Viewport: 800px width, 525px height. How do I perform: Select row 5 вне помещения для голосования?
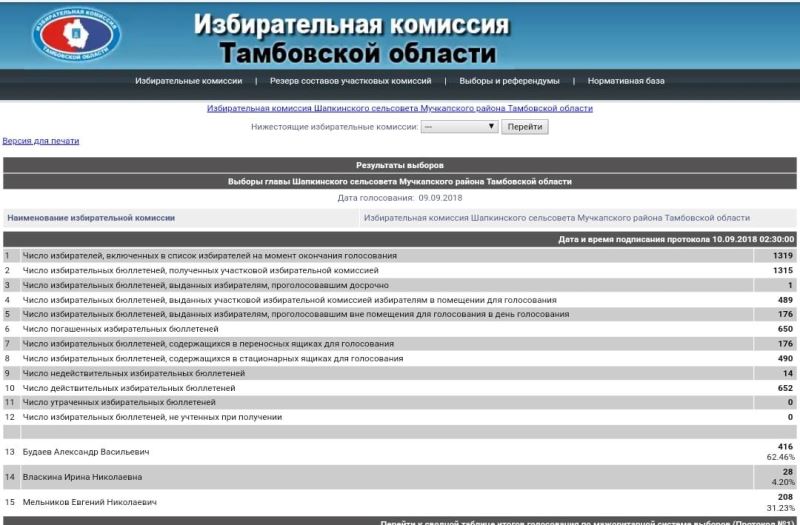click(399, 314)
